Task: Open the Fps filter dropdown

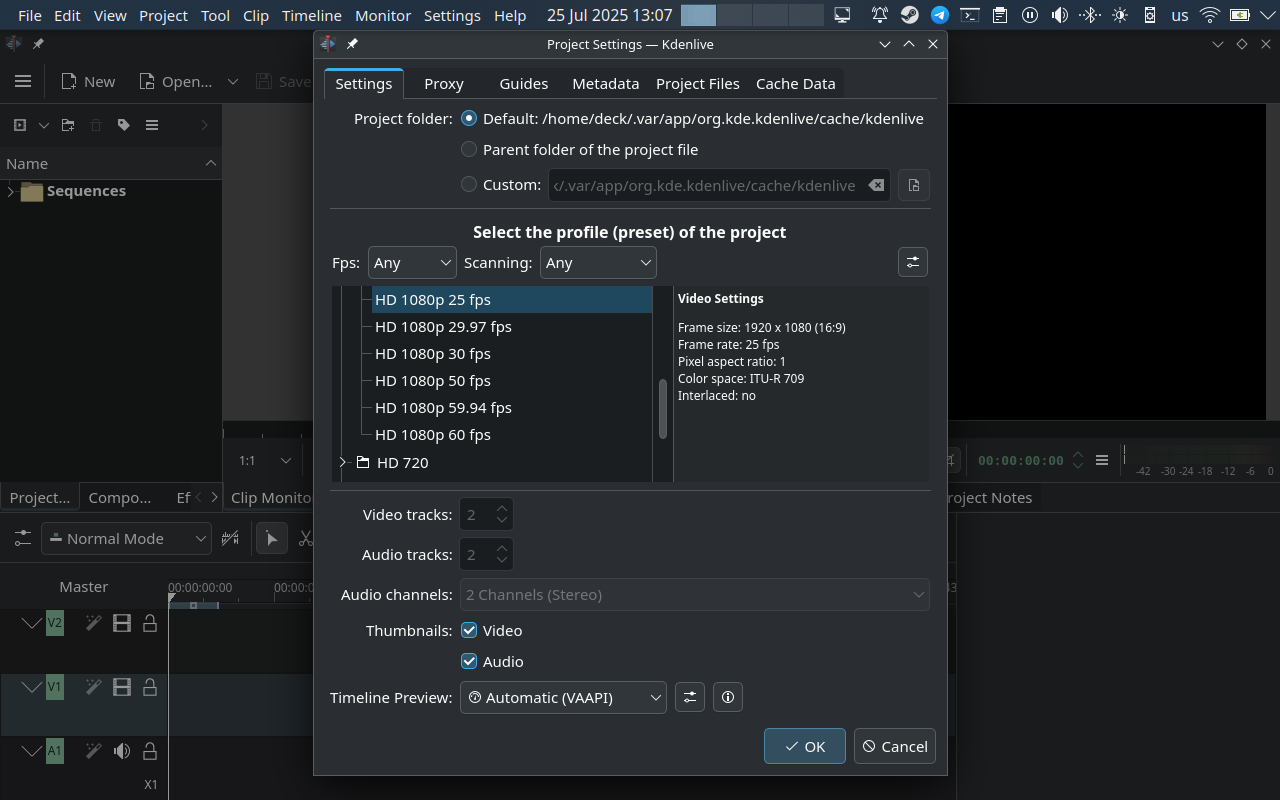Action: 412,262
